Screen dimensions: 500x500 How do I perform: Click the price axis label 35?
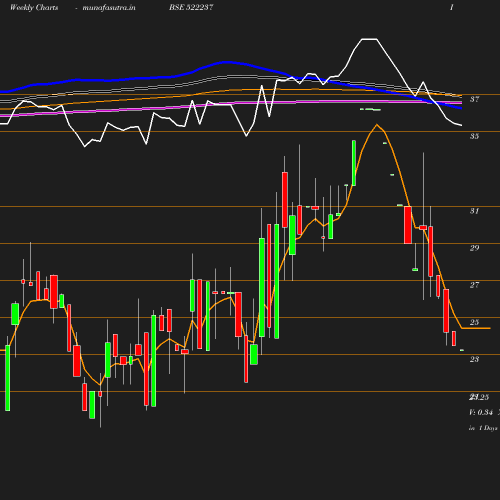coord(474,136)
